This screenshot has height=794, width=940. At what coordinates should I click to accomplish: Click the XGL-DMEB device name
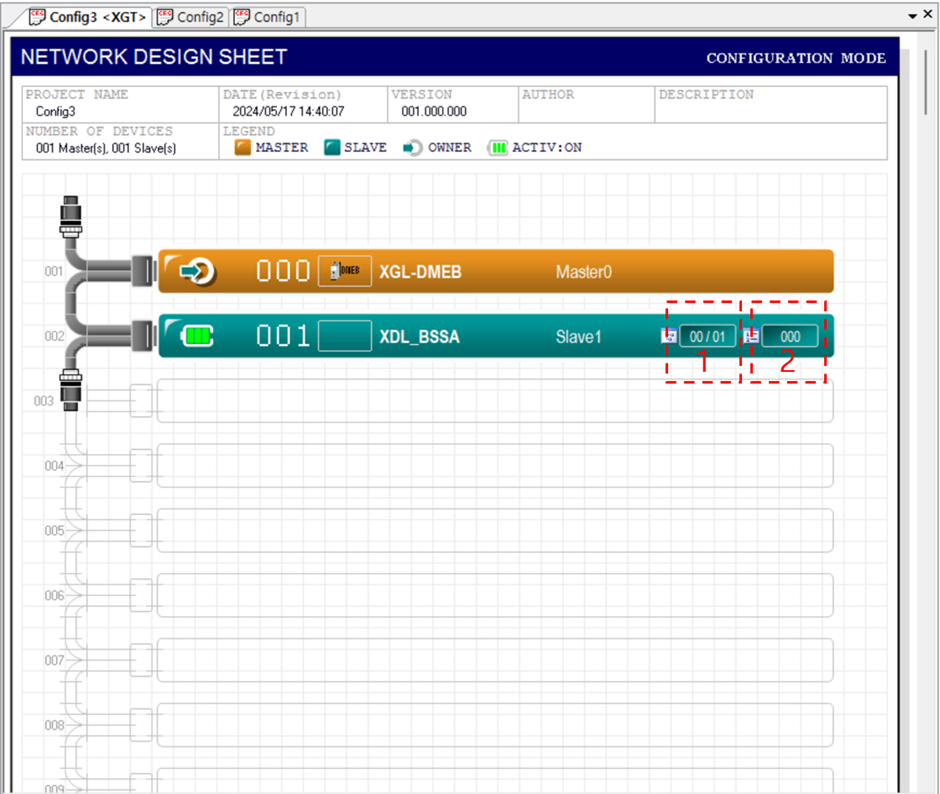420,272
